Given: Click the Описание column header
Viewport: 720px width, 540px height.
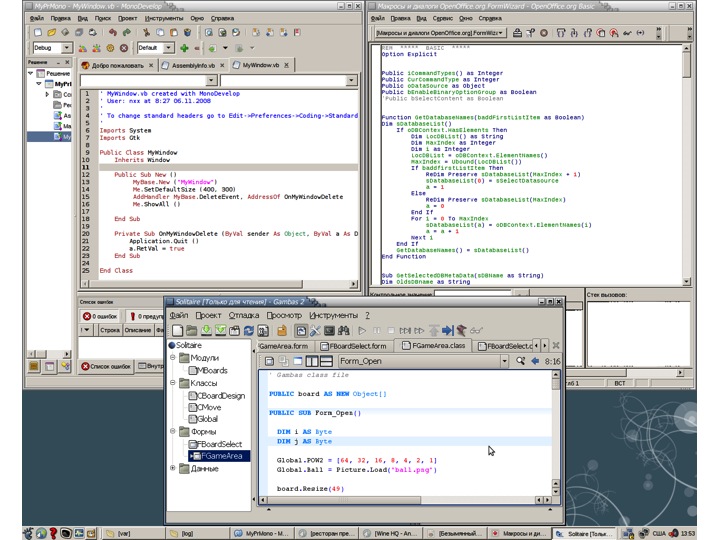Looking at the screenshot, I should coord(138,330).
